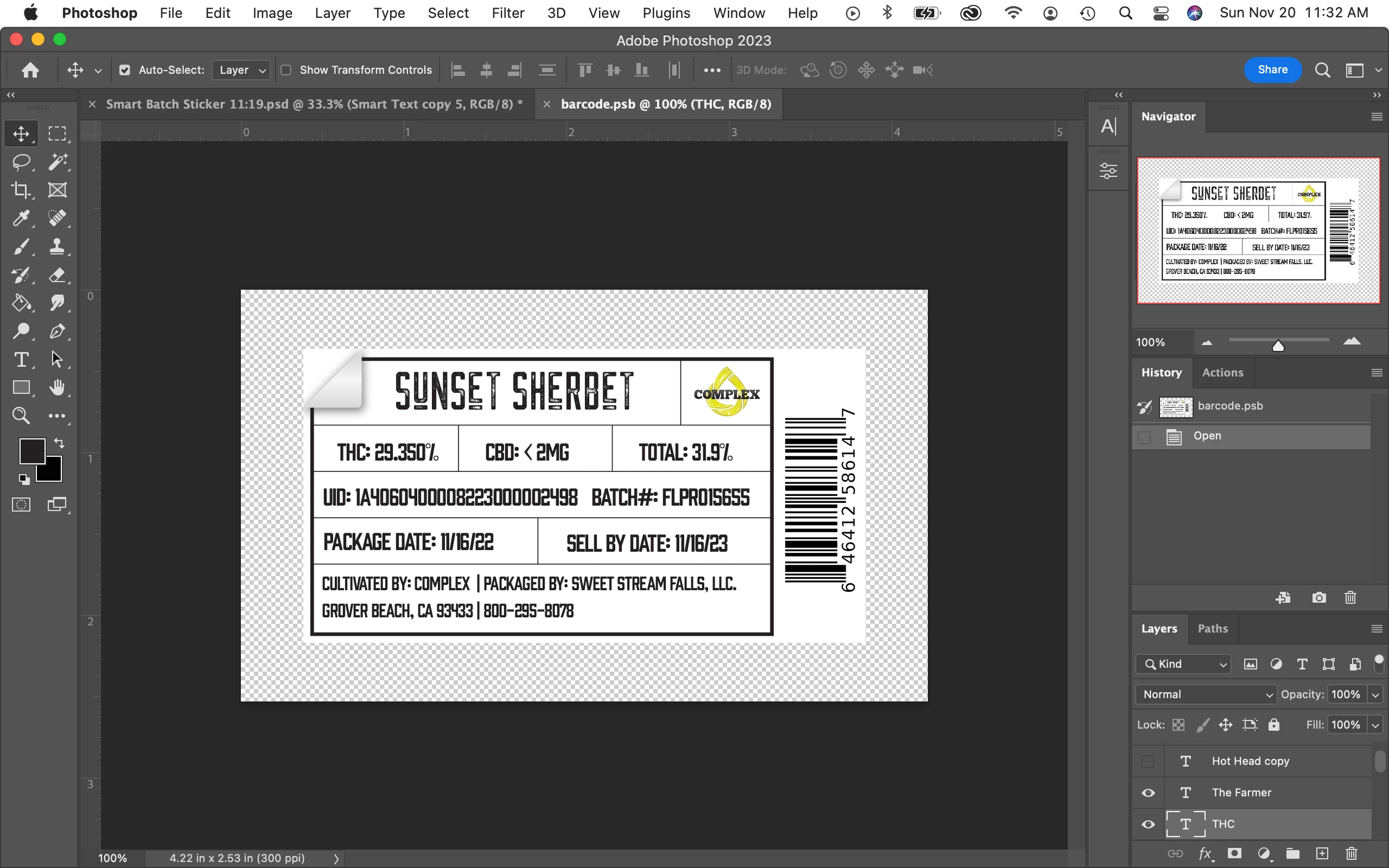Enable Show Transform Controls checkbox
This screenshot has height=868, width=1389.
click(x=286, y=70)
